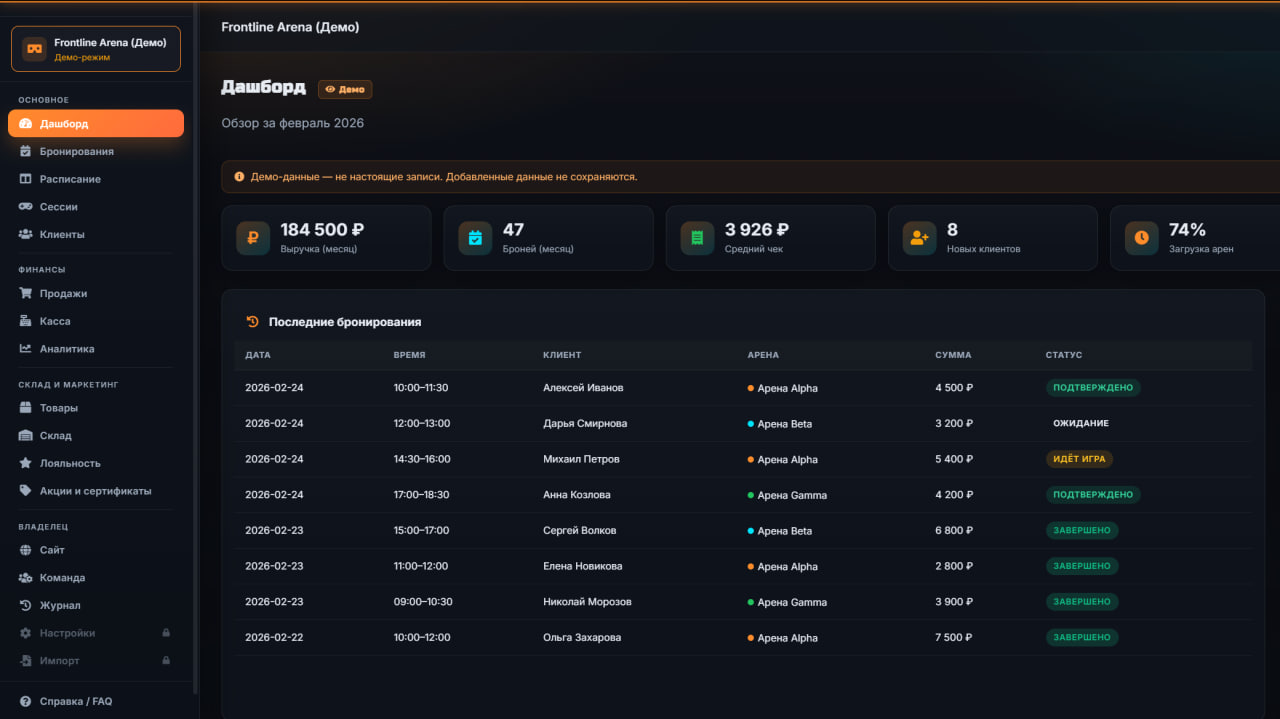The image size is (1280, 719).
Task: Select the Дарья Смирнова booking row
Action: coord(585,424)
